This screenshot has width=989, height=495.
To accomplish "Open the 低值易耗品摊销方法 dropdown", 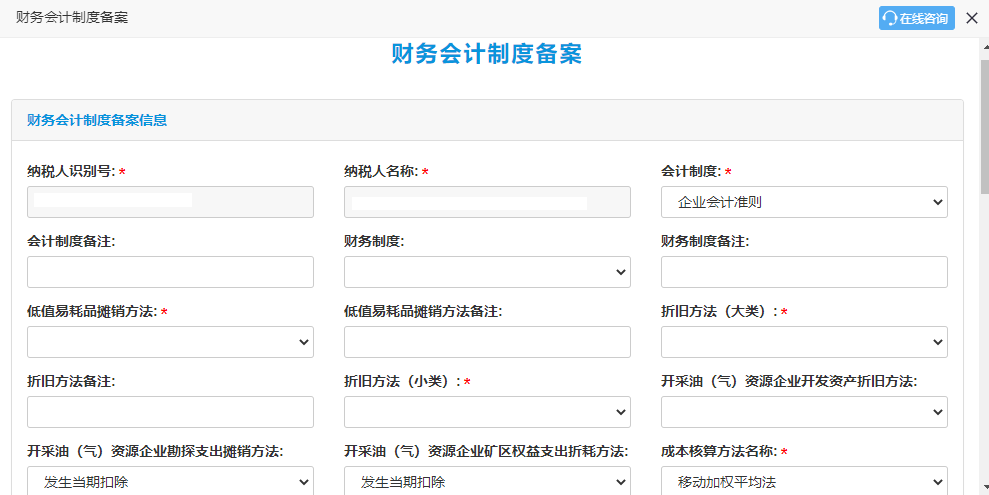I will (170, 342).
